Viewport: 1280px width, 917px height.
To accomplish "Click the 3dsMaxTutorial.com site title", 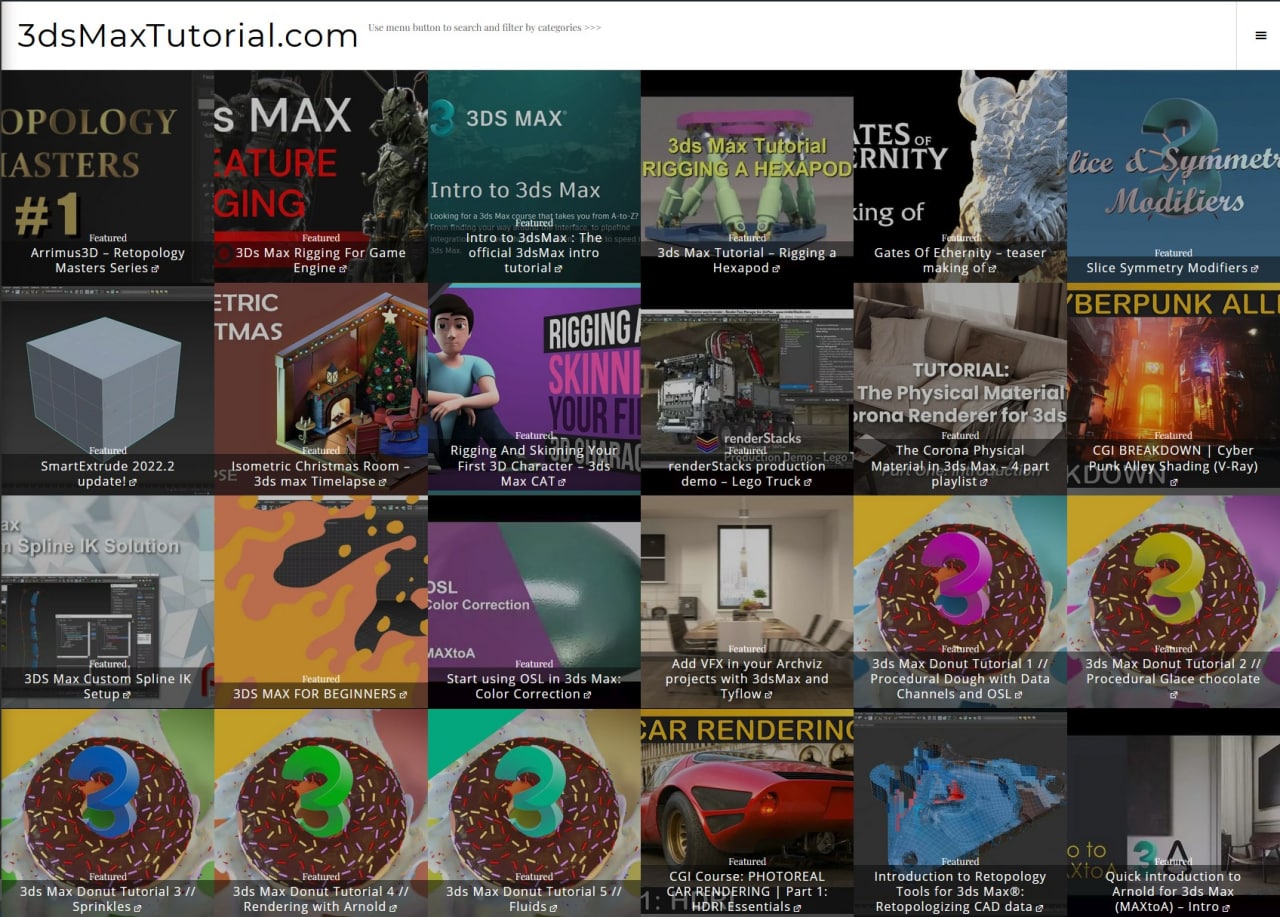I will click(188, 35).
